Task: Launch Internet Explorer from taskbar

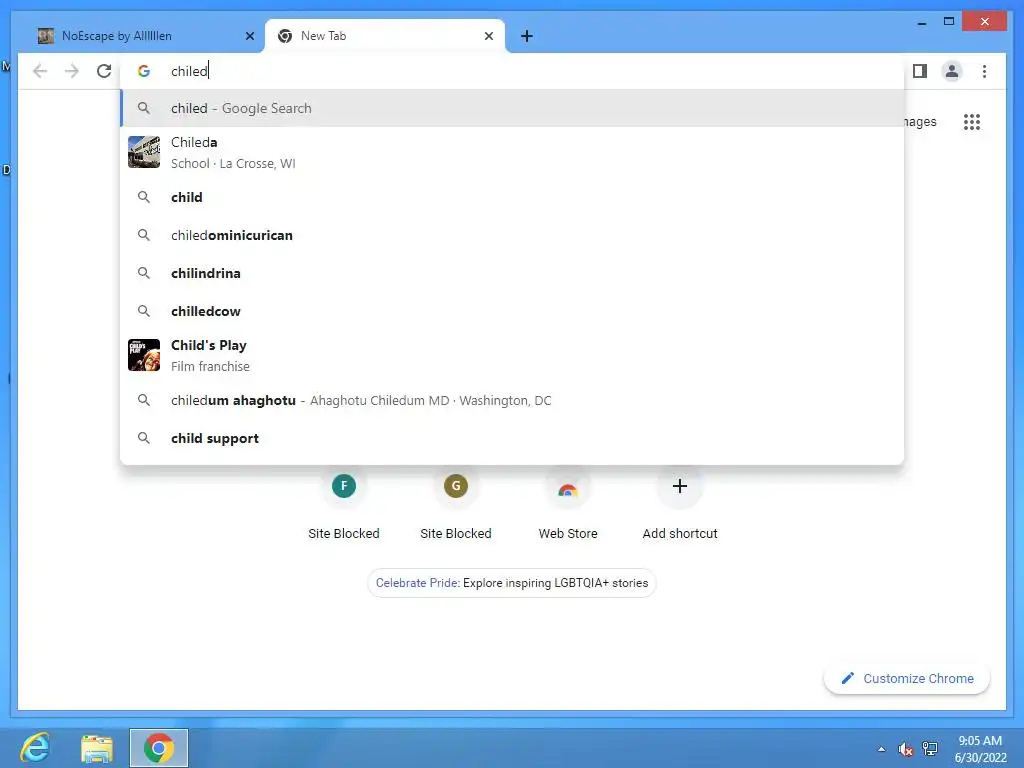Action: 35,748
